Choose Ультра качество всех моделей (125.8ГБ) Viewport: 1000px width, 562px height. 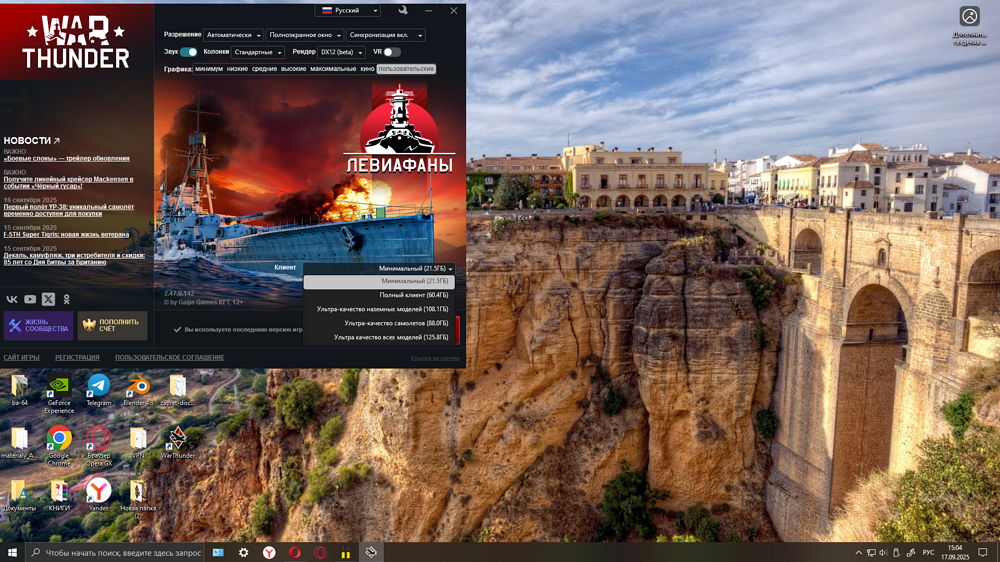click(379, 337)
